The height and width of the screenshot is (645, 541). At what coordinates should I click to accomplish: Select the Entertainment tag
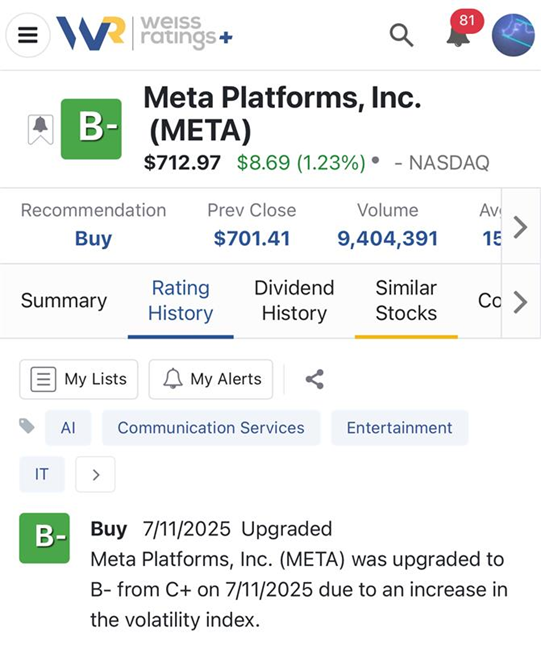click(399, 428)
